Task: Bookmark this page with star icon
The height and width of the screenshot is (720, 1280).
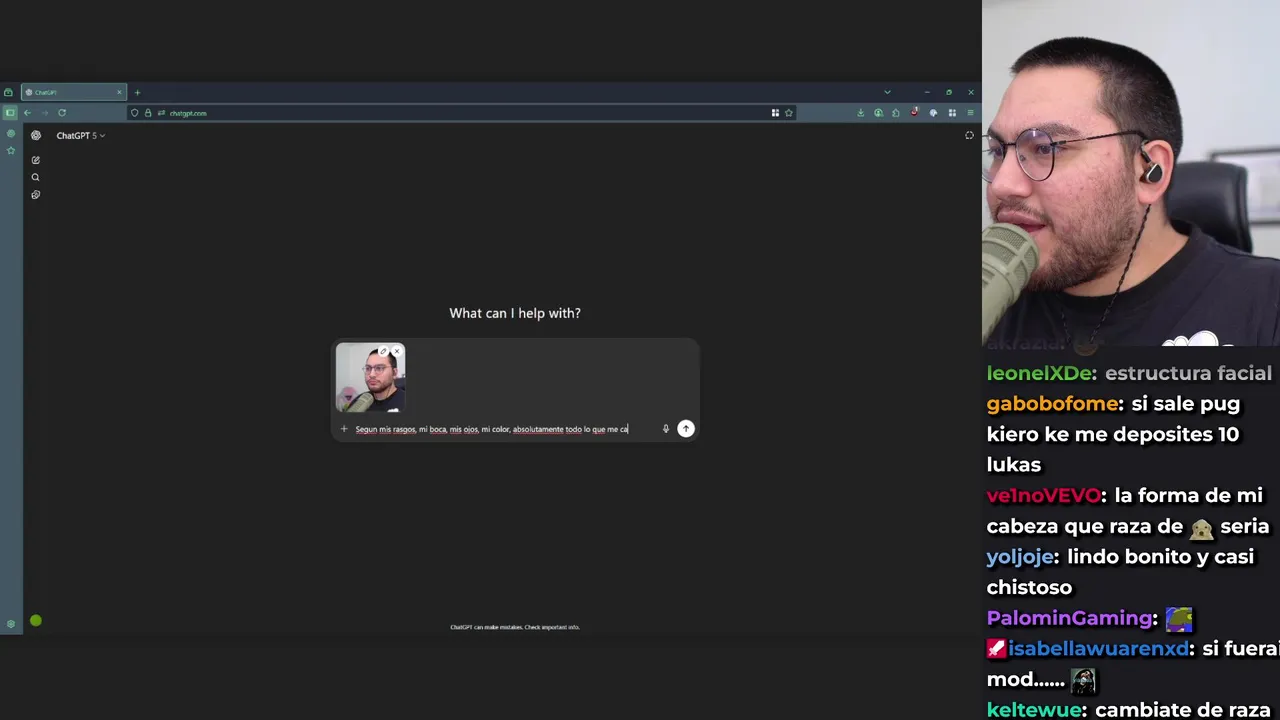Action: click(x=788, y=113)
